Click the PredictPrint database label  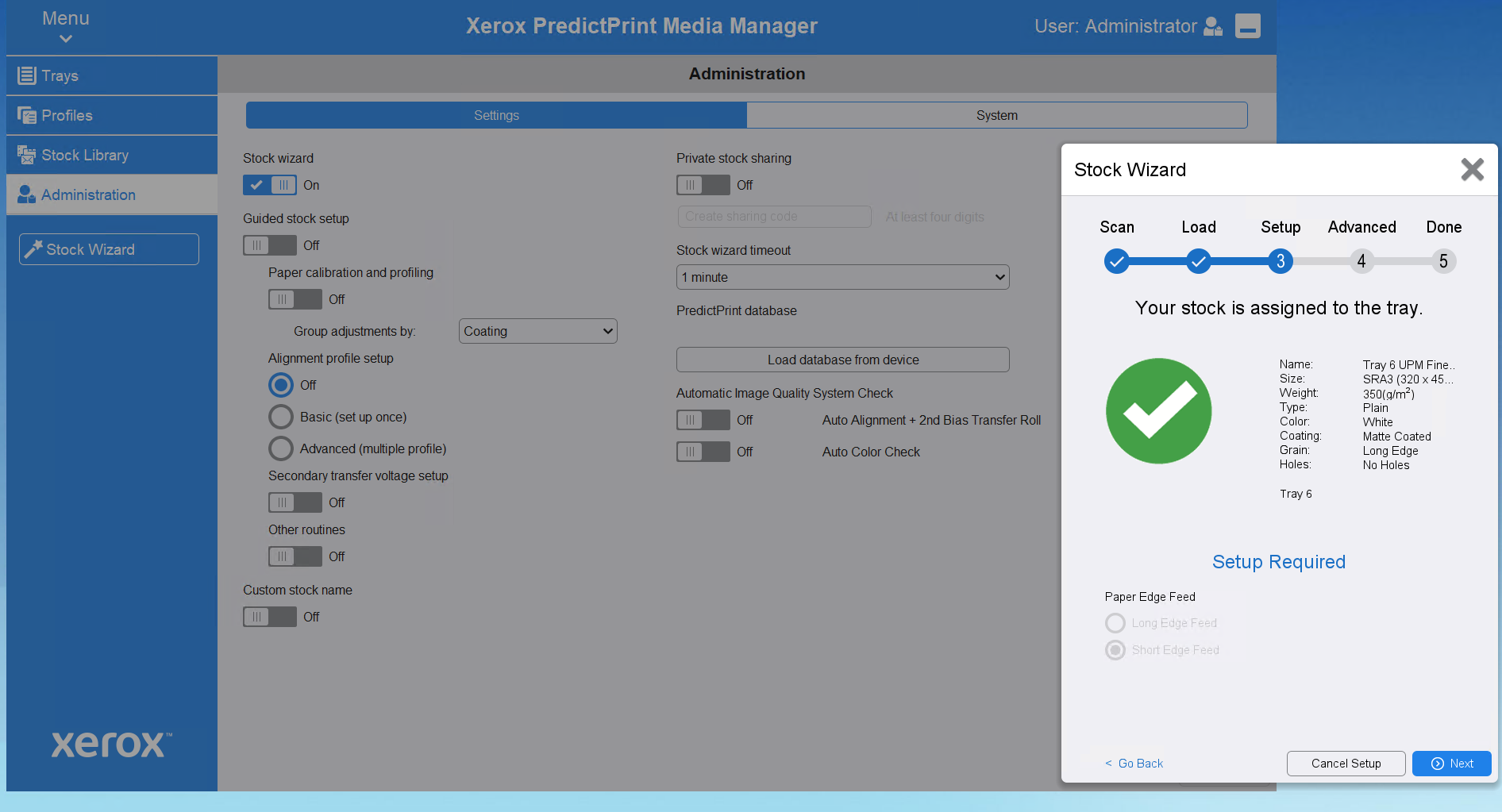pyautogui.click(x=737, y=310)
